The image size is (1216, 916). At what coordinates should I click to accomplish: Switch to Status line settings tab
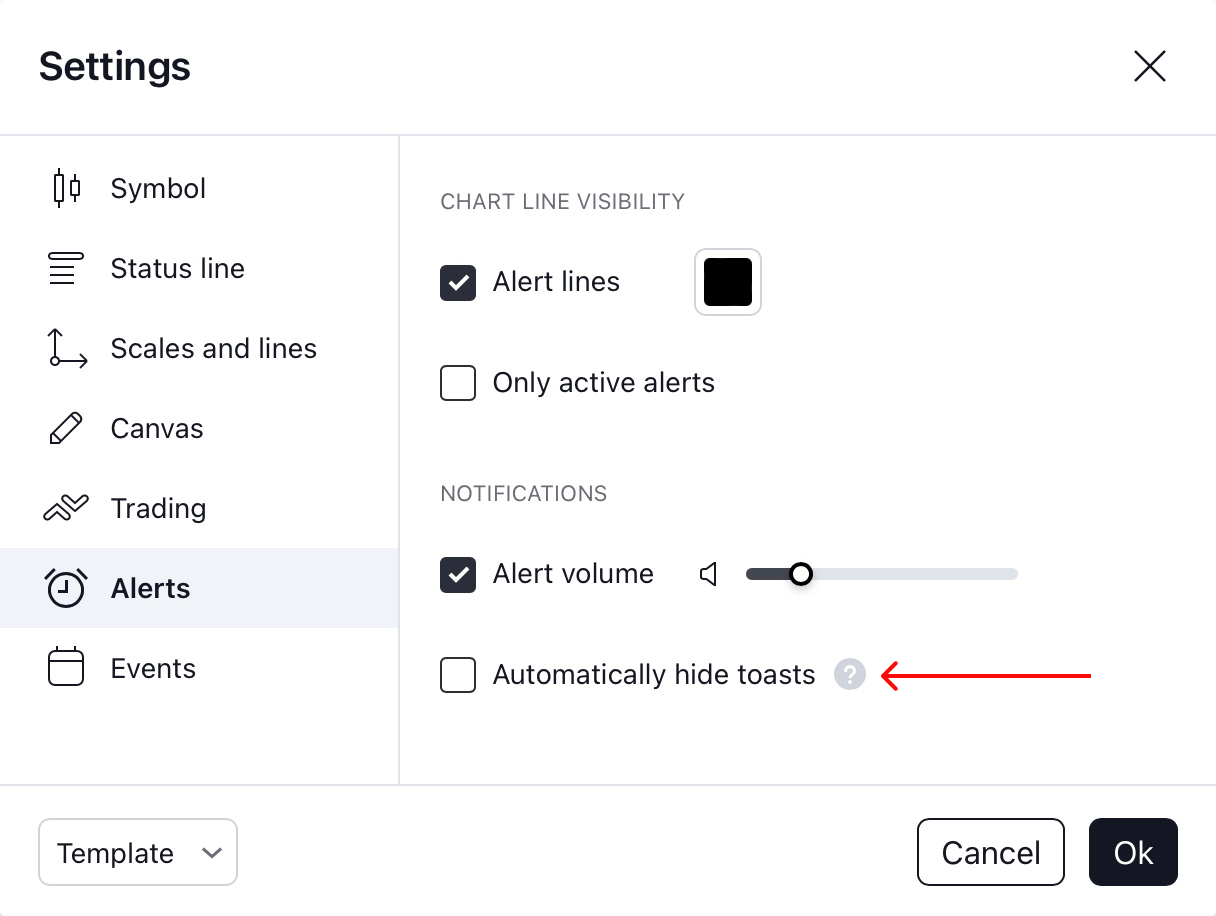(x=178, y=268)
